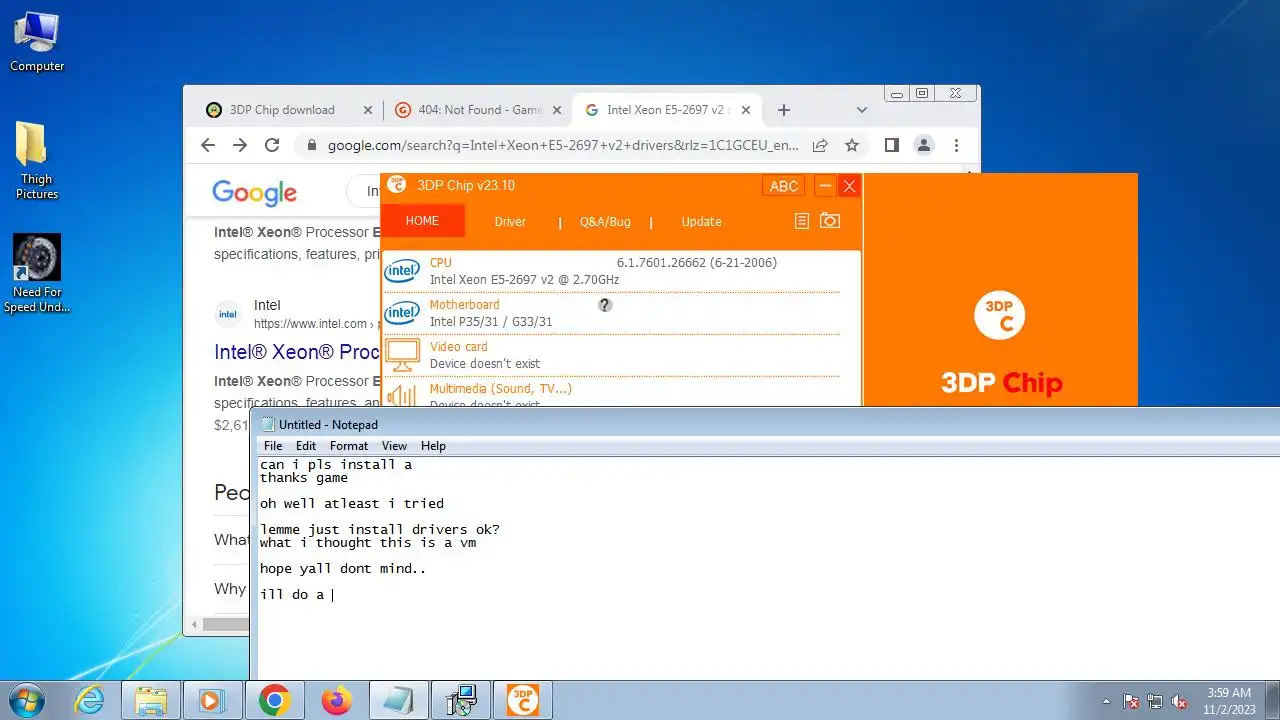Open Internet Explorer from taskbar
The image size is (1280, 720).
click(x=90, y=700)
